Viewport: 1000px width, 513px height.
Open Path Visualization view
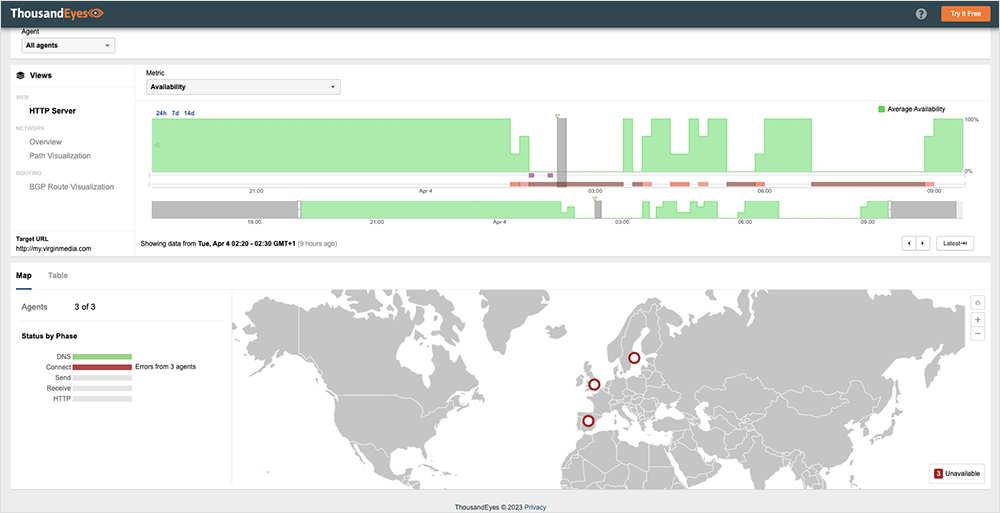pyautogui.click(x=60, y=156)
